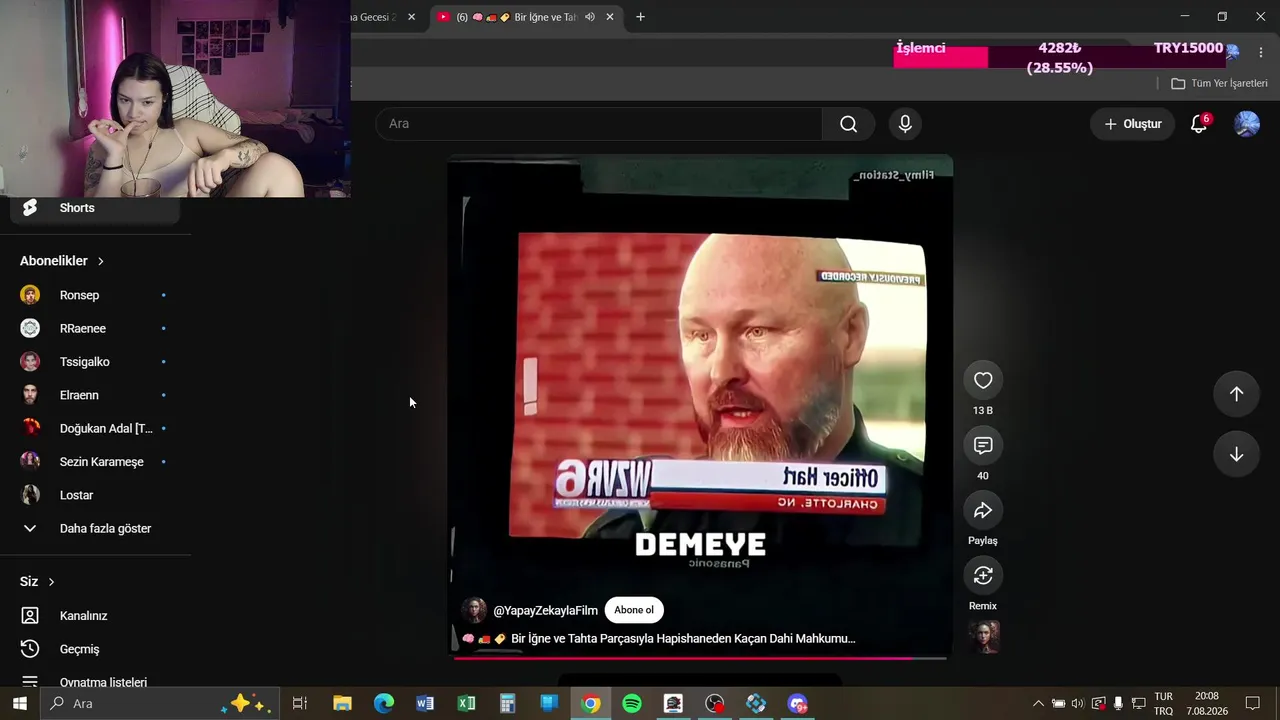Click the YouTube search magnifier button
The height and width of the screenshot is (720, 1280).
point(848,124)
